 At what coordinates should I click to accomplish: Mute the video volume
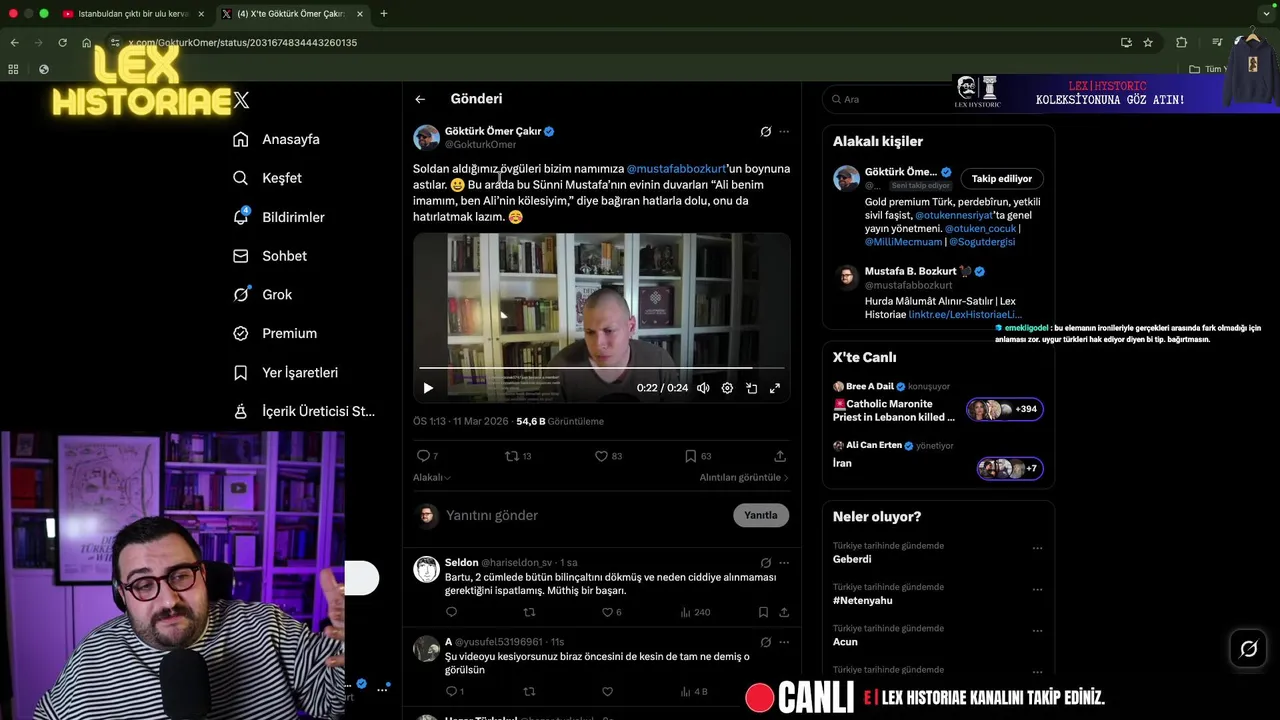[x=703, y=388]
